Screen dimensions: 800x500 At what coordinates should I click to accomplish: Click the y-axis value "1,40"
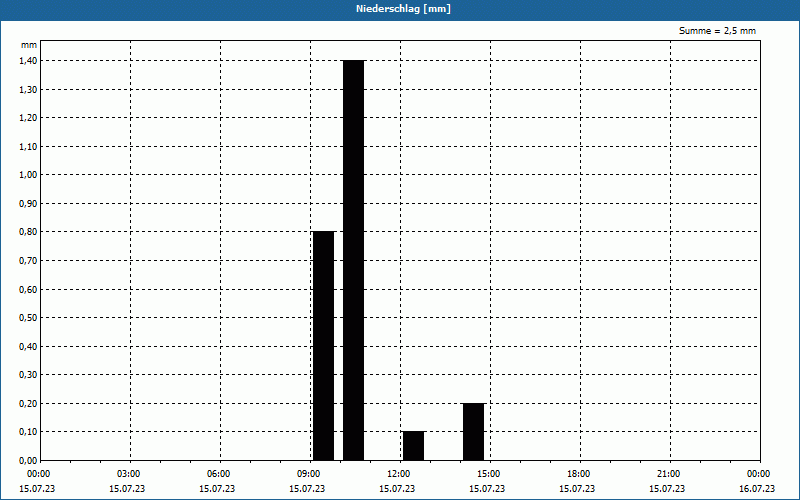[28, 61]
